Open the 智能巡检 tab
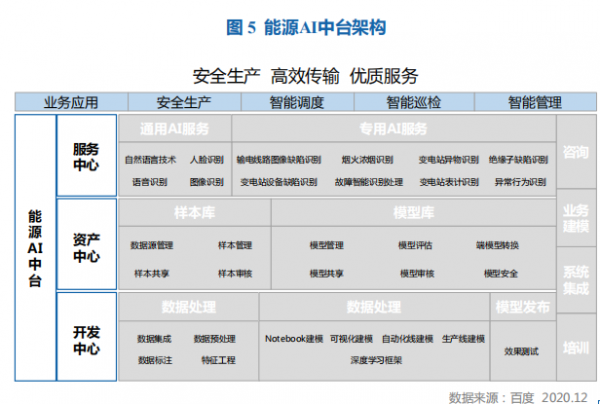Viewport: 600px width, 404px height. (x=414, y=101)
